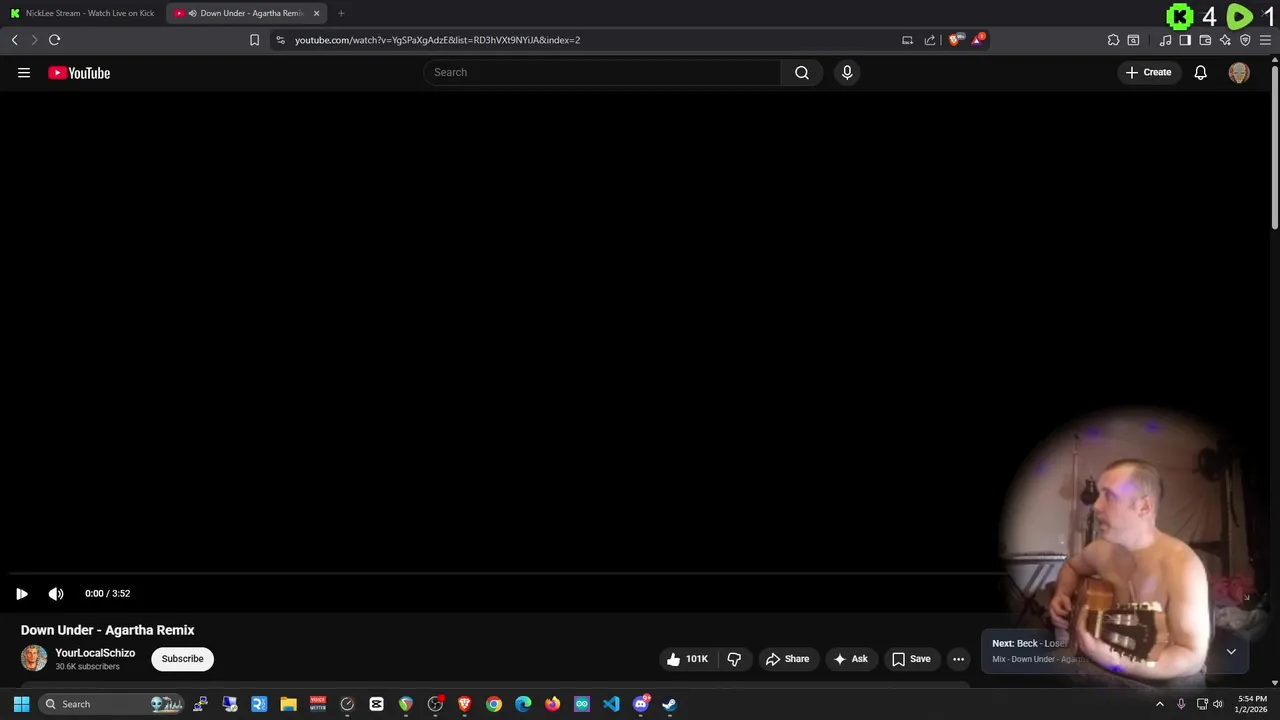Open the YourLocalSchizo channel link
Screen dimensions: 1280x720
click(x=95, y=653)
